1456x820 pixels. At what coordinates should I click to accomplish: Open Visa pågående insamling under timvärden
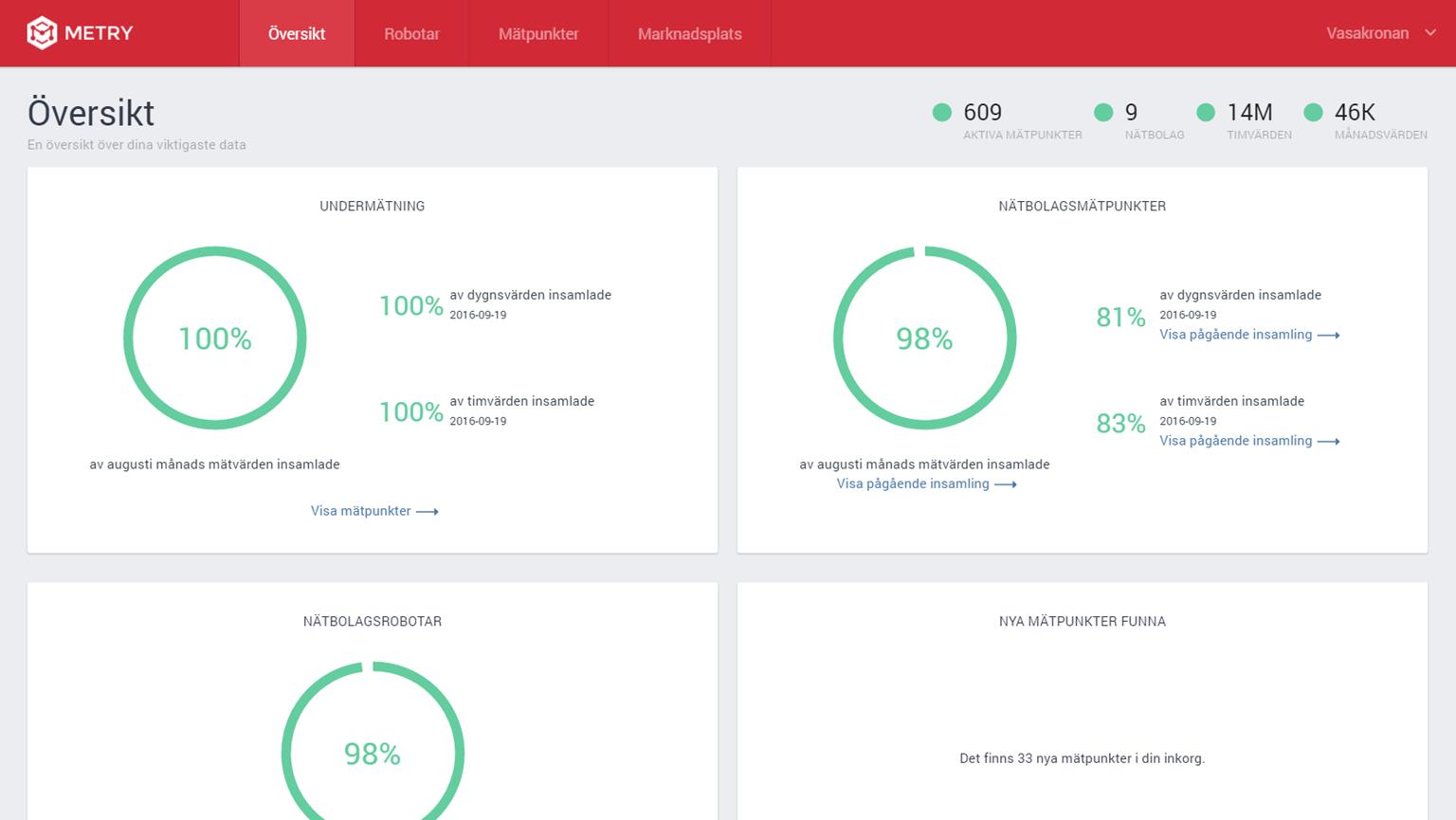[1249, 441]
